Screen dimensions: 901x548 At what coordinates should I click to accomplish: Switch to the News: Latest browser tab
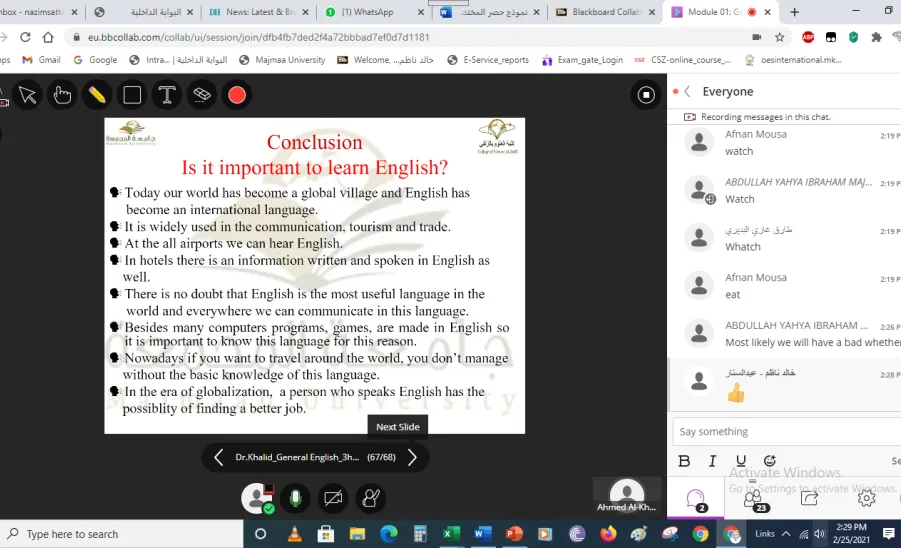point(258,12)
